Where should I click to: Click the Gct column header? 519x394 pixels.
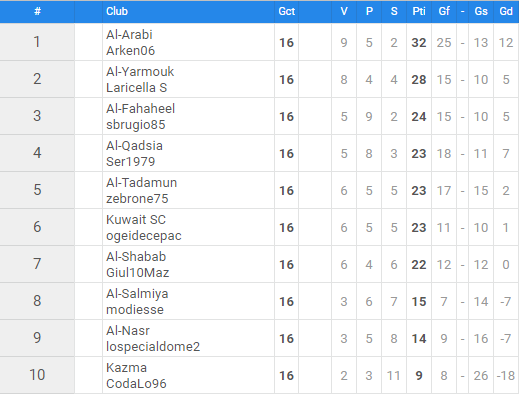(287, 11)
